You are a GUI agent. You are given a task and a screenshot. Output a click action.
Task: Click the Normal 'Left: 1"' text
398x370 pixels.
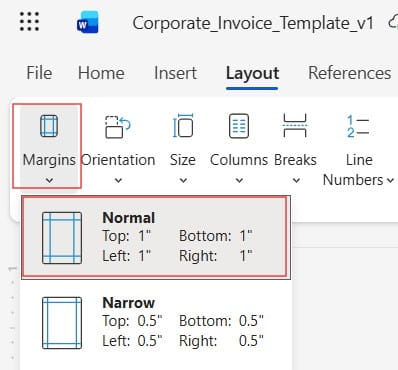(x=127, y=256)
